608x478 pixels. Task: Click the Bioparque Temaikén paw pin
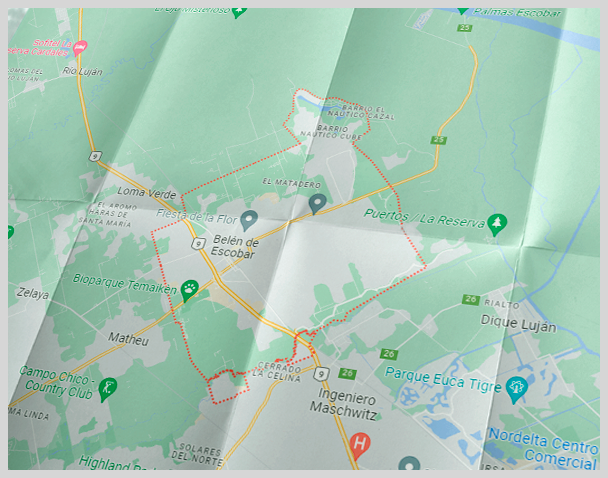click(x=189, y=290)
